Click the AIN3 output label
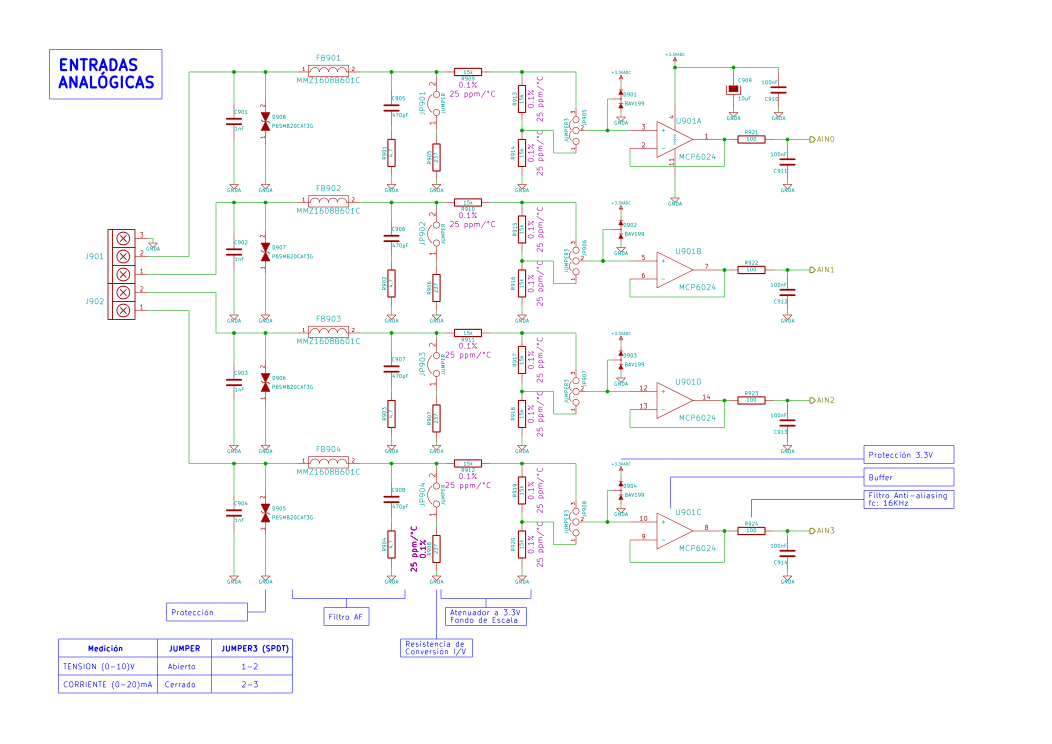This screenshot has width=1052, height=744. pyautogui.click(x=823, y=531)
